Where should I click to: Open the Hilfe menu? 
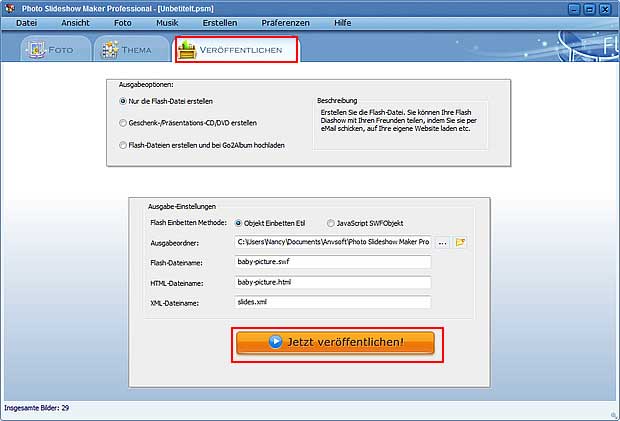342,23
